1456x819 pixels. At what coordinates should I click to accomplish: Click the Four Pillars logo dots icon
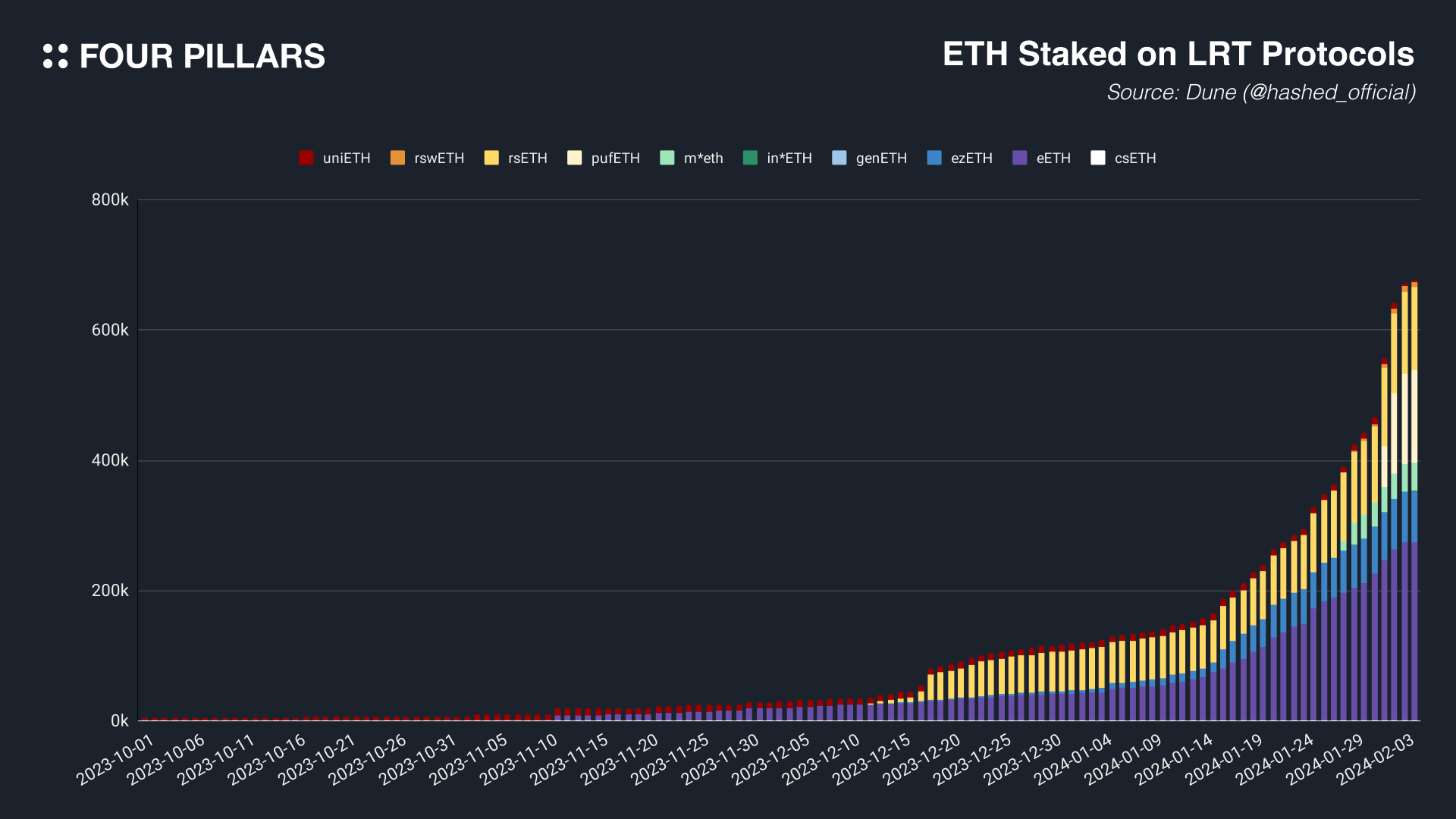coord(55,56)
